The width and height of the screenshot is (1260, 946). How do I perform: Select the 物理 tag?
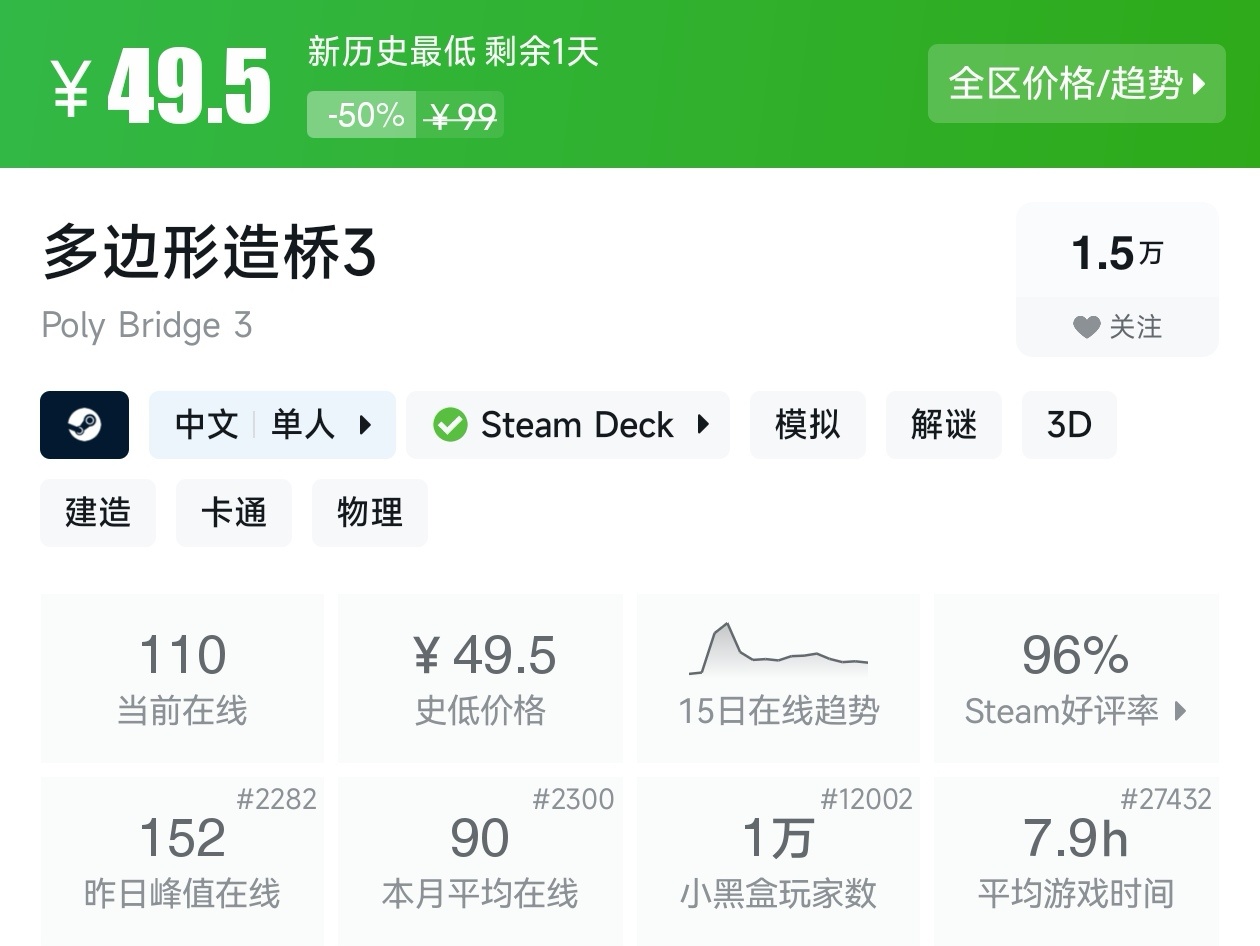370,513
